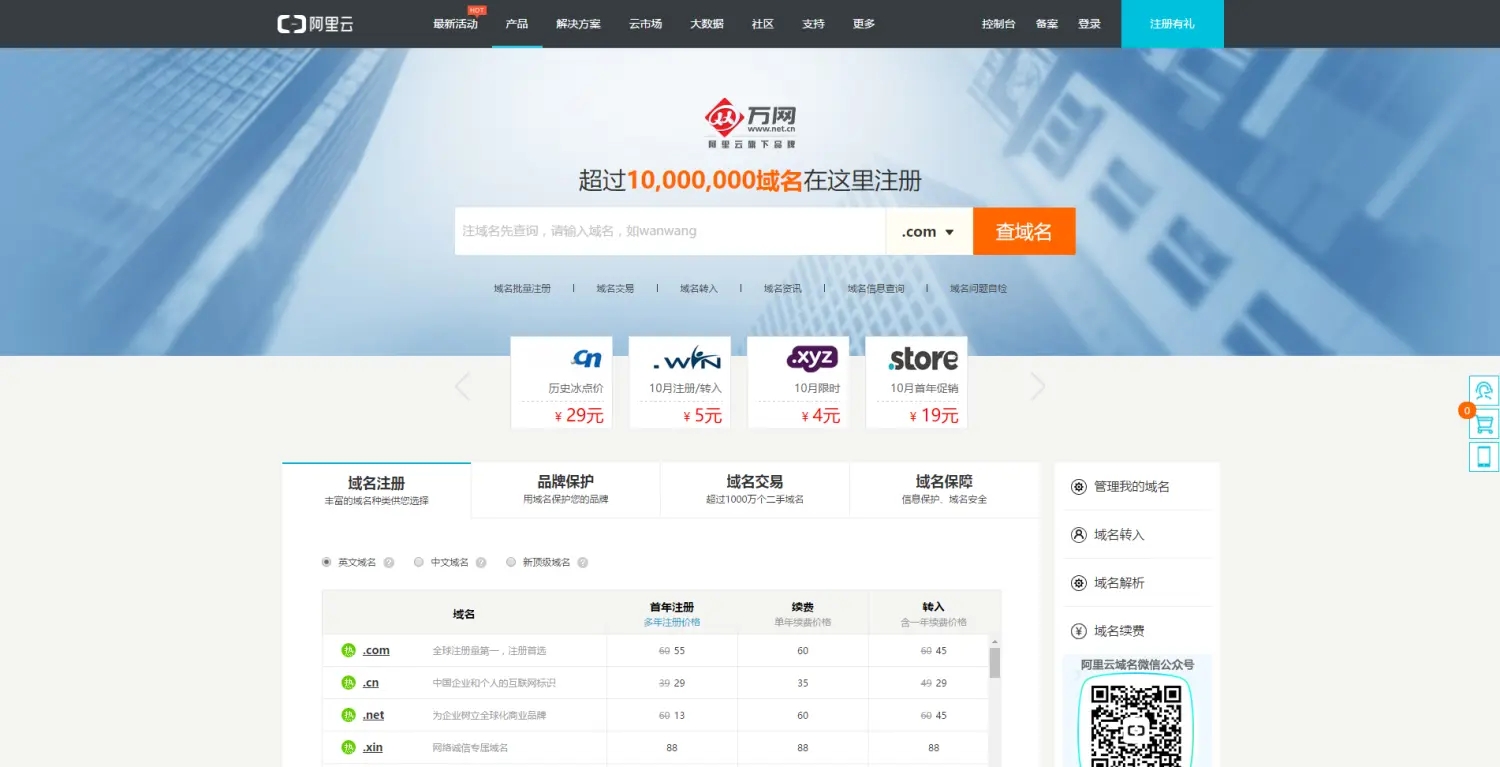The image size is (1500, 767).
Task: Click the next arrow of promotion carousel
Action: pyautogui.click(x=1038, y=386)
